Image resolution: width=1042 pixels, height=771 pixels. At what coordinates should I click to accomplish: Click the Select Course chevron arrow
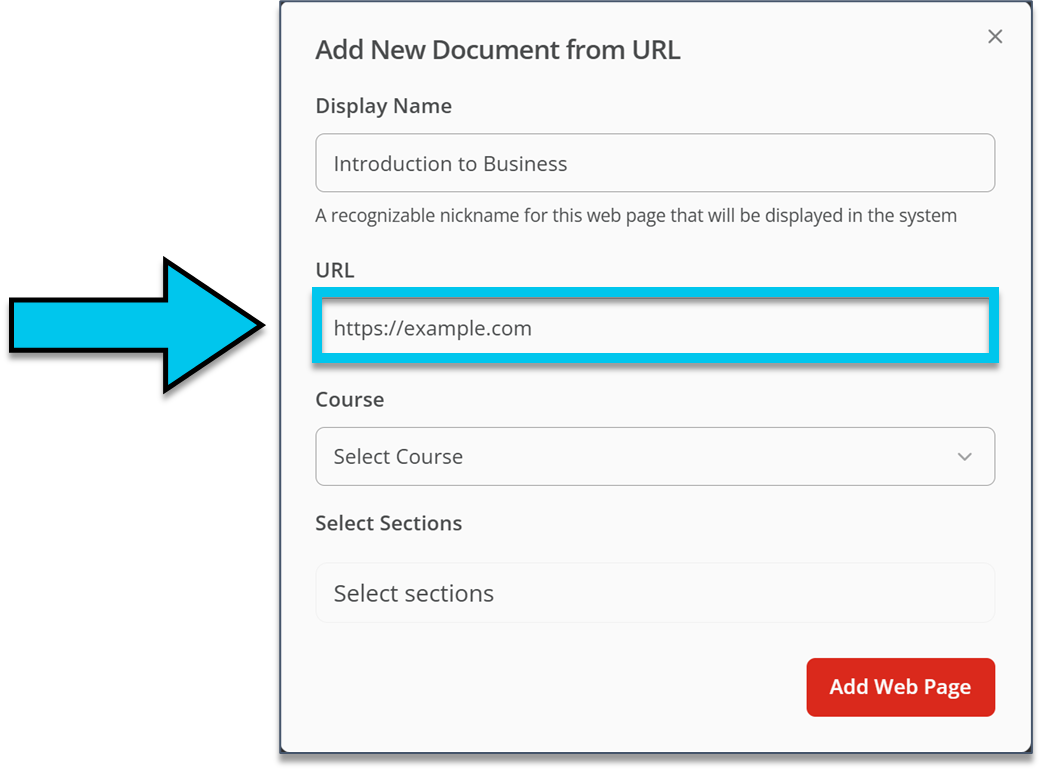[964, 457]
